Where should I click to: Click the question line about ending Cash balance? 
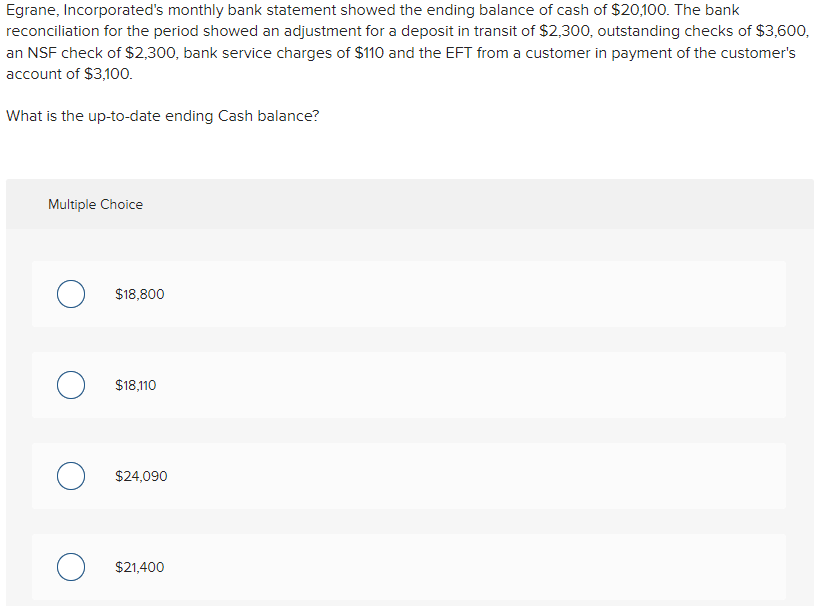click(162, 115)
